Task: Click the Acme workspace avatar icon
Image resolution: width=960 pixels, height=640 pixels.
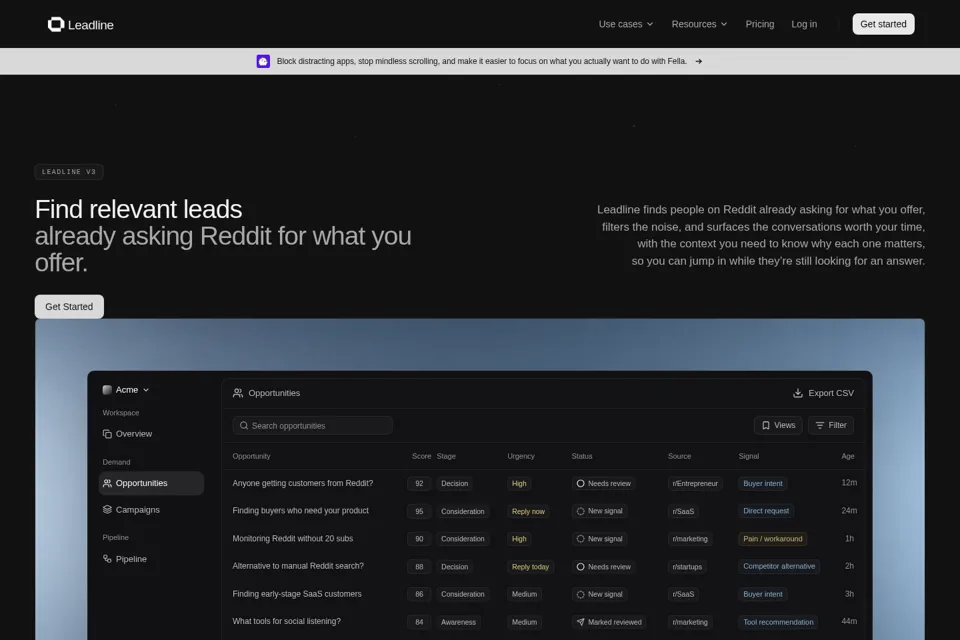Action: (107, 390)
